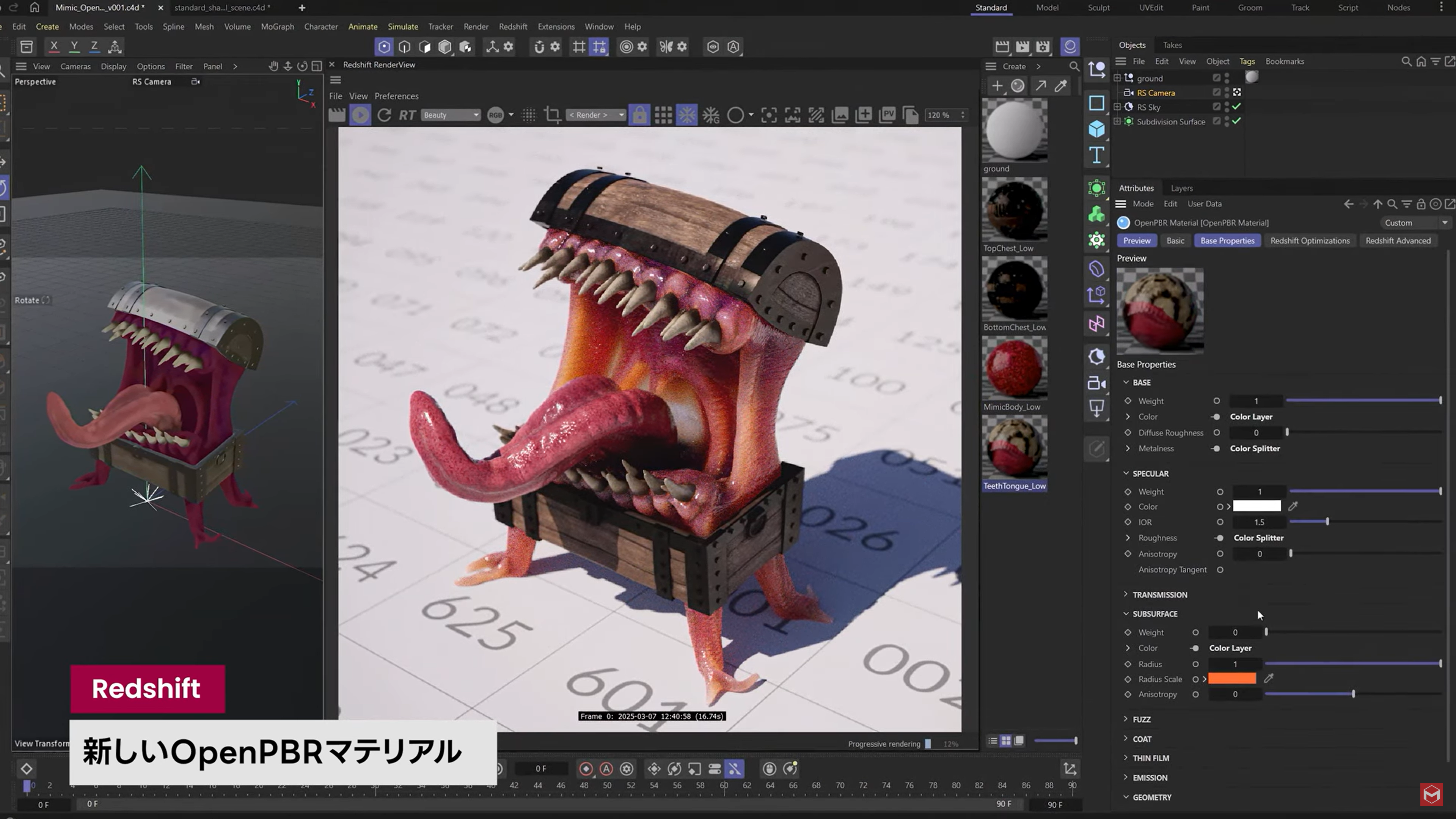Click the refresh render icon in RenderView

coord(384,115)
